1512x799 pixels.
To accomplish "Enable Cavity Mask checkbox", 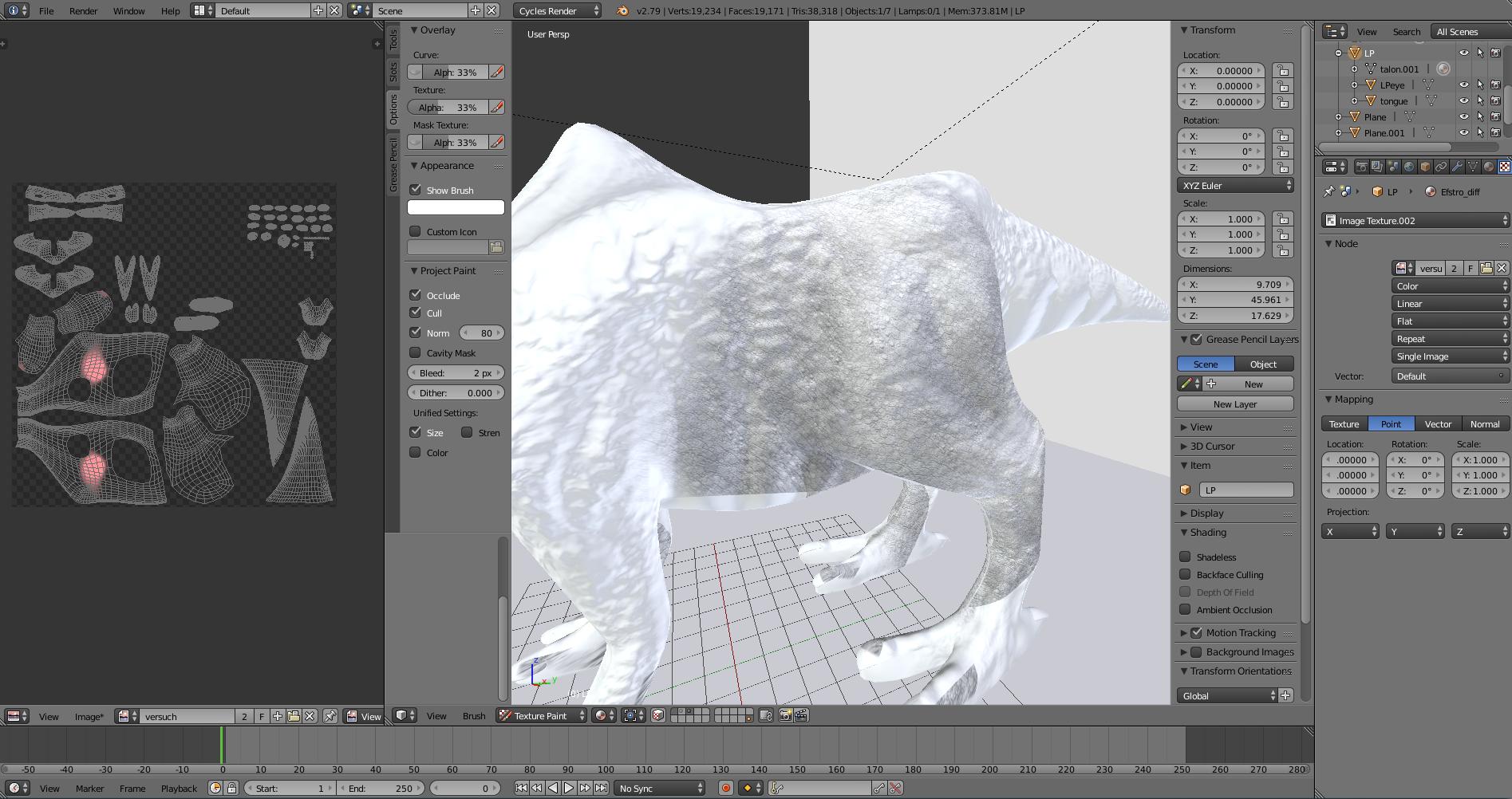I will 415,352.
